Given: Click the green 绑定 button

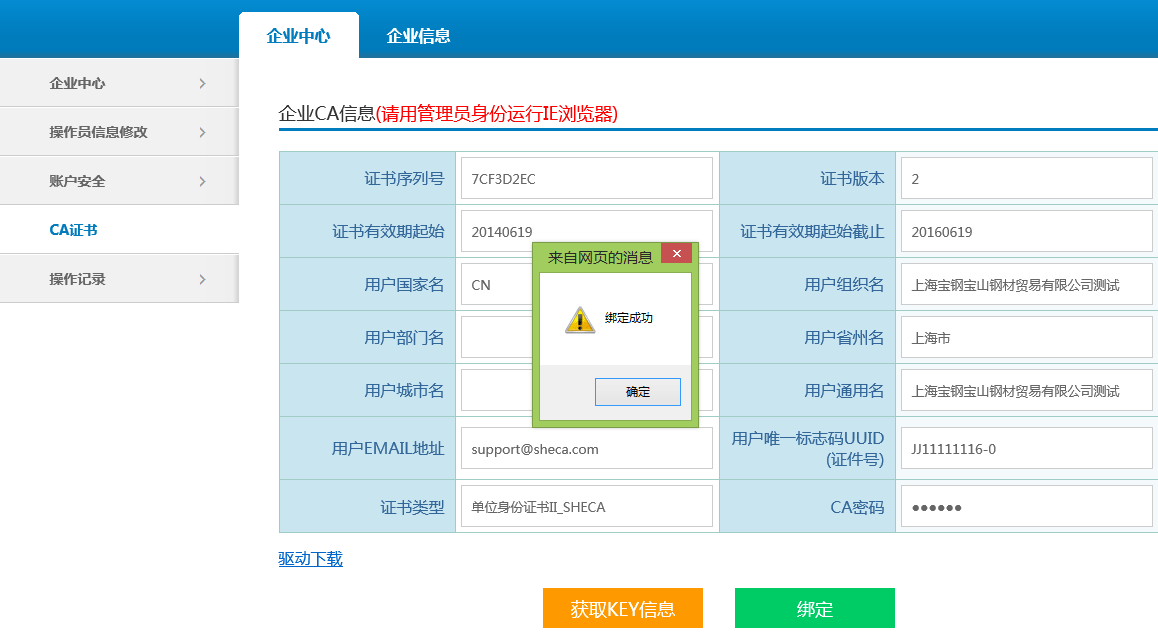Looking at the screenshot, I should tap(814, 609).
